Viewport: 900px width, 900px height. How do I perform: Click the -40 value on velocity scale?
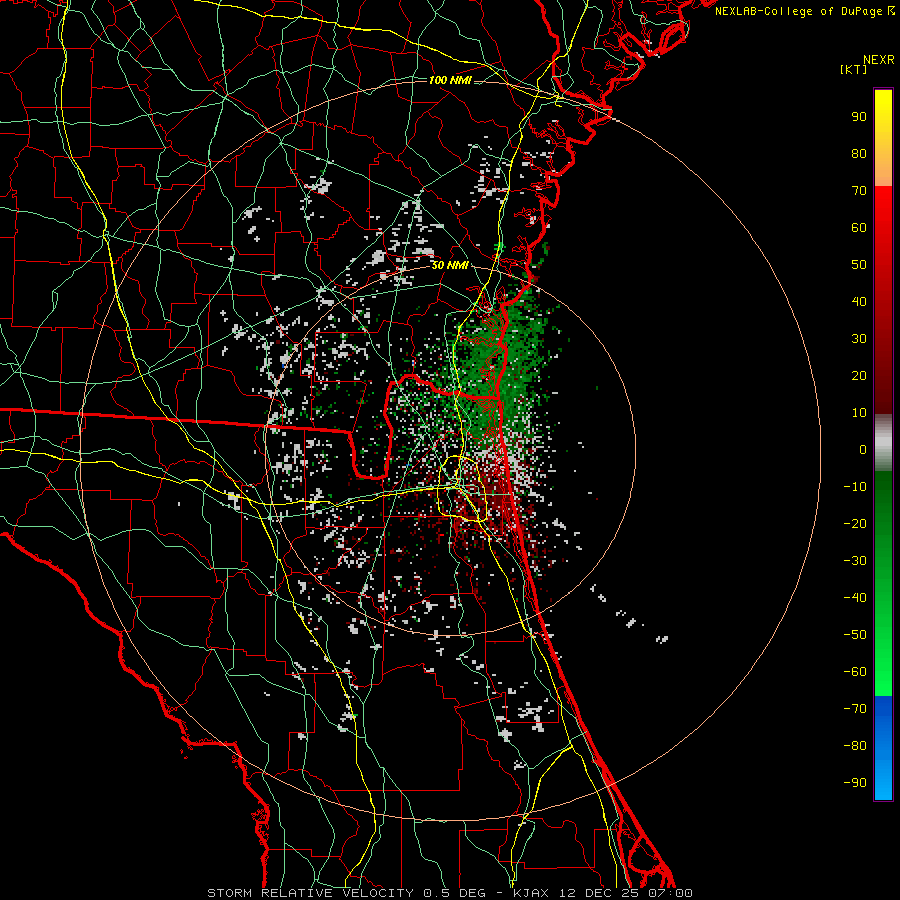(x=855, y=598)
